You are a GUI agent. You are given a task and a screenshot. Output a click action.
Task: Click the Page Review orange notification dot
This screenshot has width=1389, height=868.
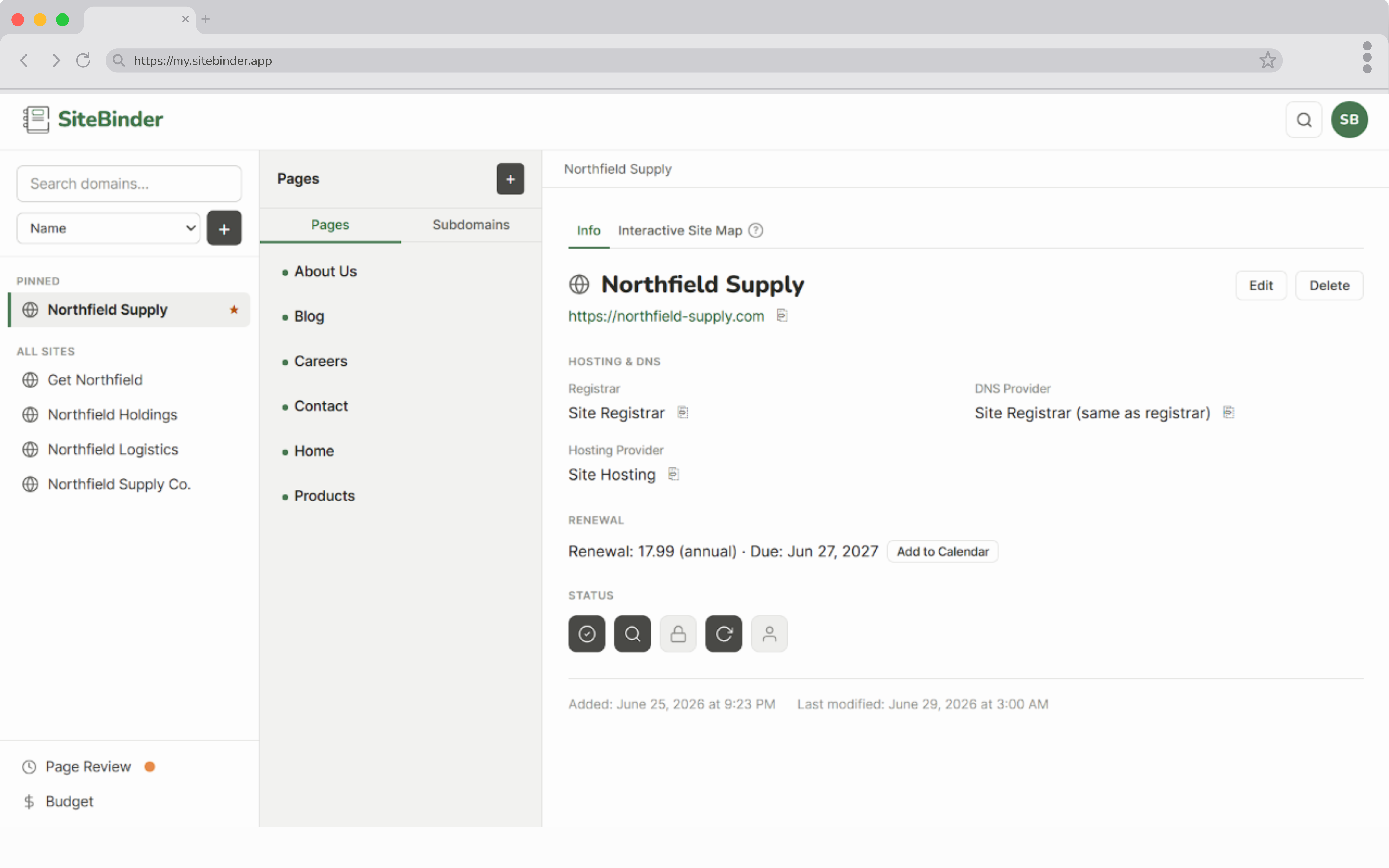150,767
